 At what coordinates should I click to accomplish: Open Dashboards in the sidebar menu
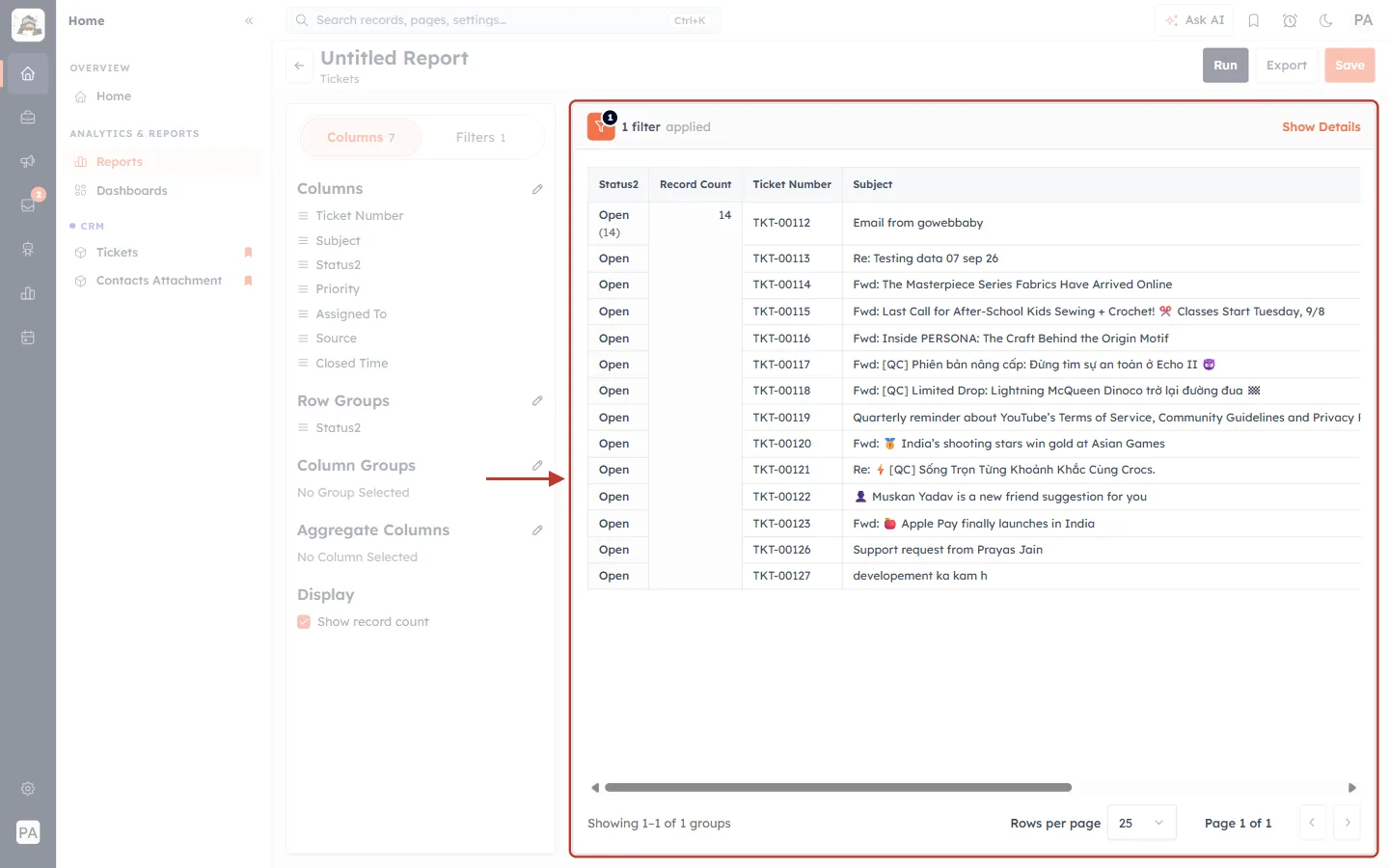(165, 191)
